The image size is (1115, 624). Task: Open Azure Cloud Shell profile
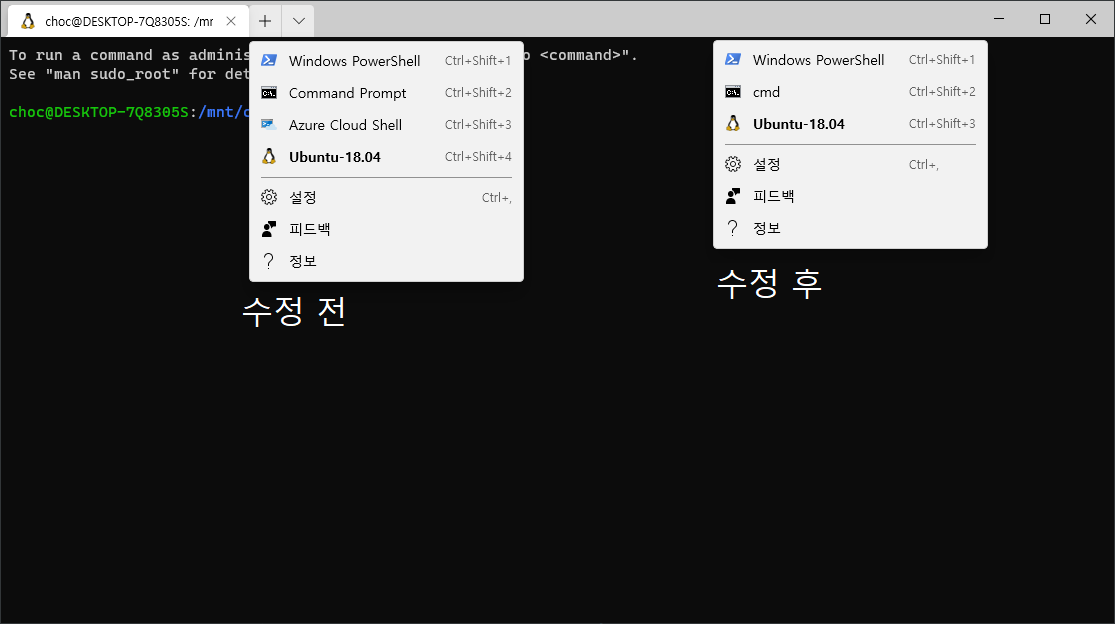[386, 125]
